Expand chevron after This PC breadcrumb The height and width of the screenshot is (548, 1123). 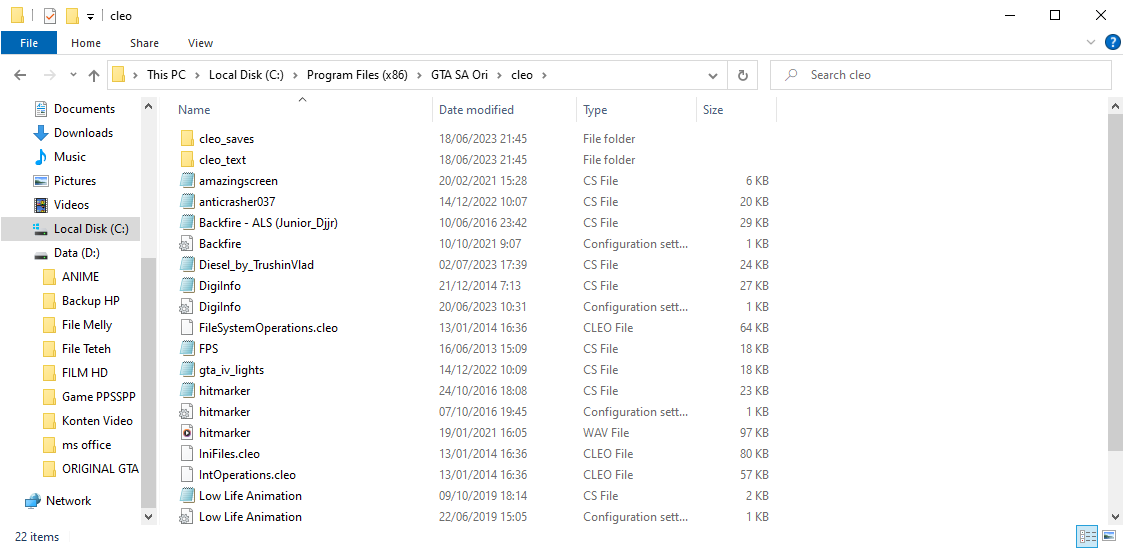pyautogui.click(x=197, y=74)
